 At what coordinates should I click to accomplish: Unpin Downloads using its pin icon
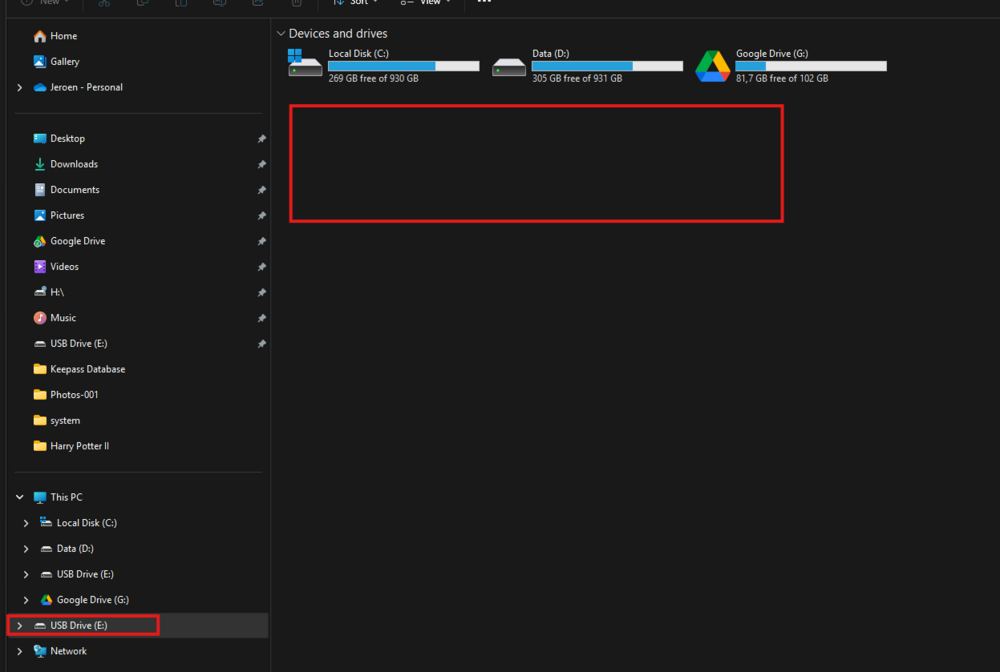(261, 164)
